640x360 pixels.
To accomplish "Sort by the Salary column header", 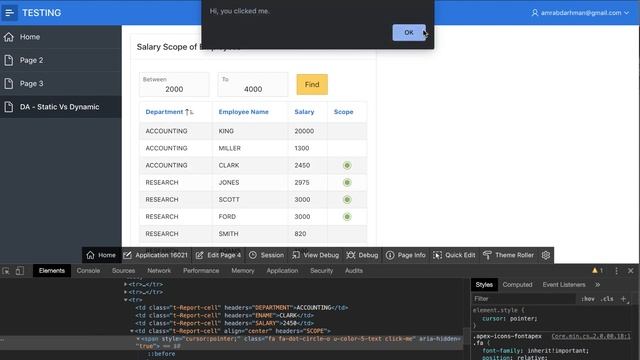I will coord(304,112).
